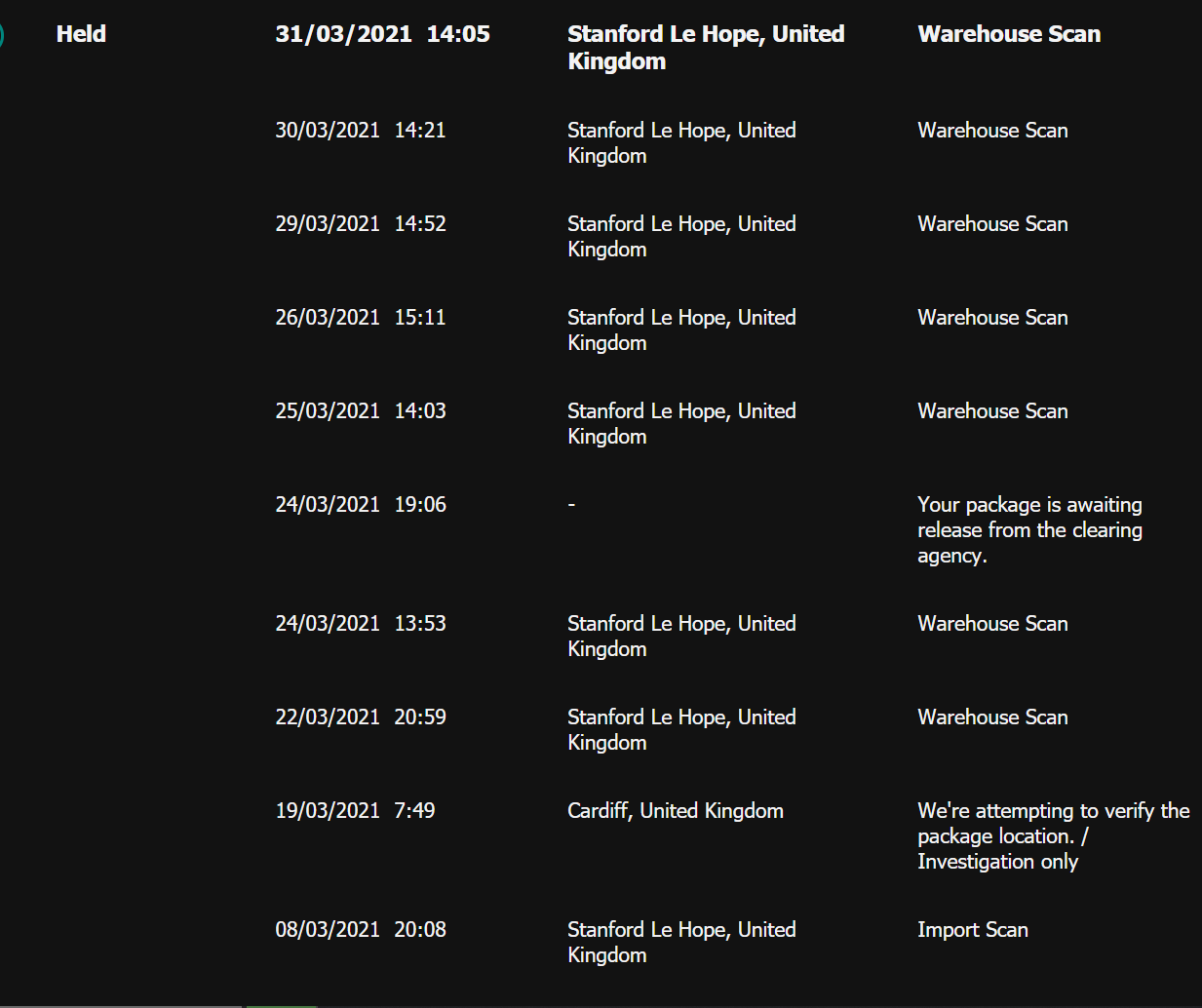Click the Cardiff, United Kingdom location
The width and height of the screenshot is (1202, 1008).
click(675, 811)
